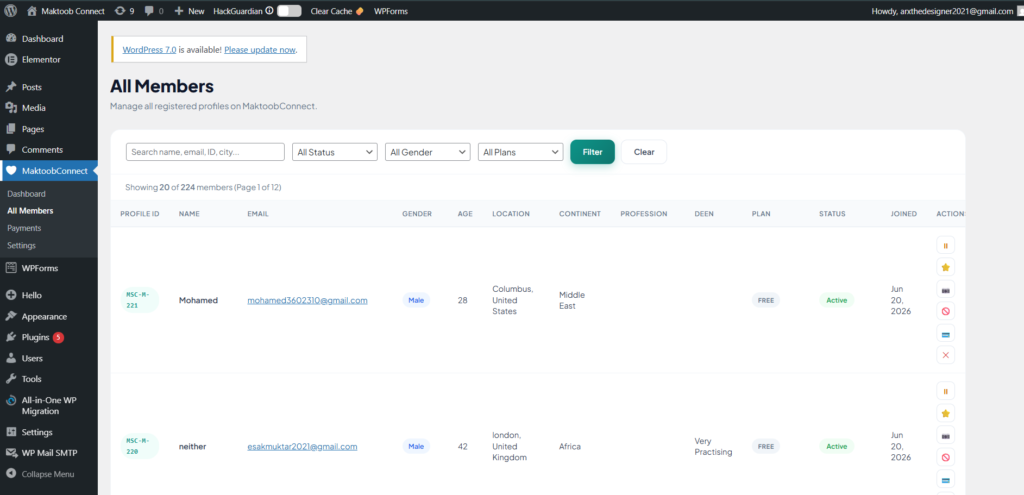Open the updates counter showing 9
Screen dimensions: 1024x495
pyautogui.click(x=124, y=11)
